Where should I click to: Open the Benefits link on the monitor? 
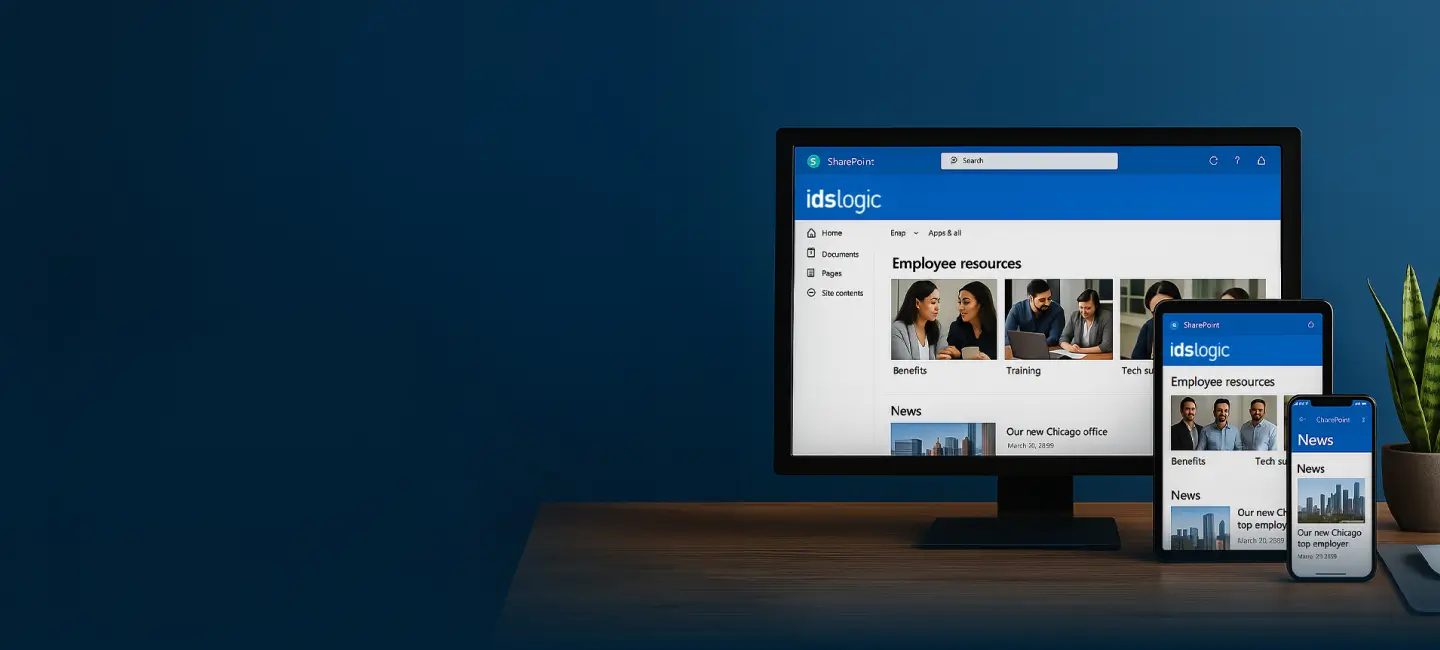[910, 371]
